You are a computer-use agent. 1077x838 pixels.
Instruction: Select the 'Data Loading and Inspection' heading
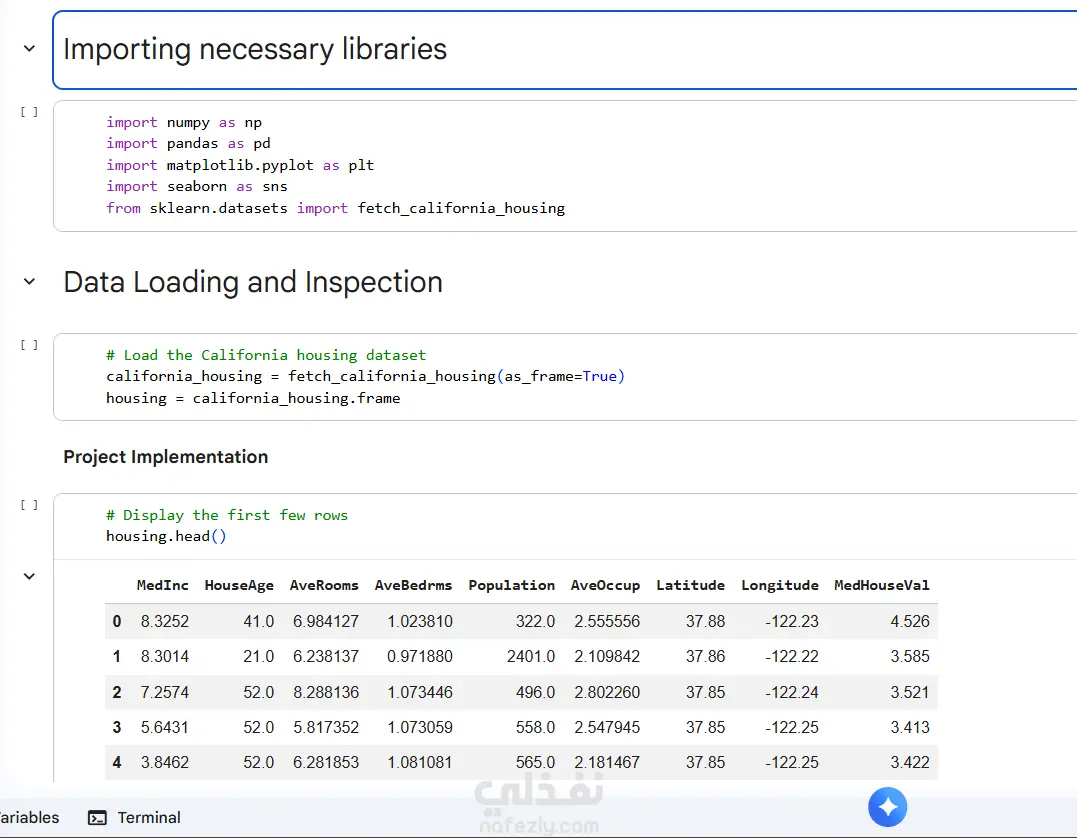click(x=253, y=282)
